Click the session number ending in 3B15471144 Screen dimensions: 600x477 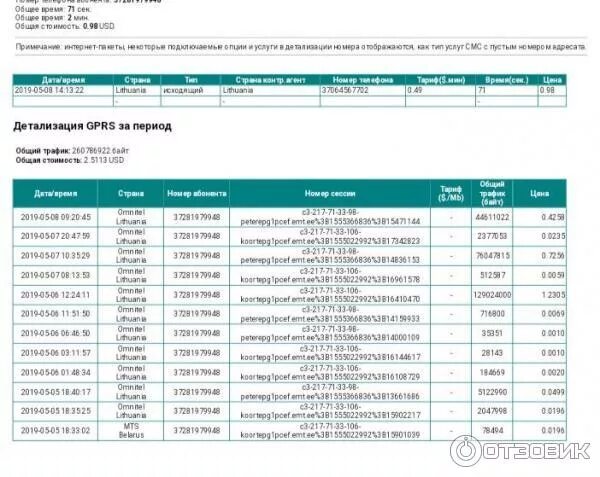(x=330, y=217)
